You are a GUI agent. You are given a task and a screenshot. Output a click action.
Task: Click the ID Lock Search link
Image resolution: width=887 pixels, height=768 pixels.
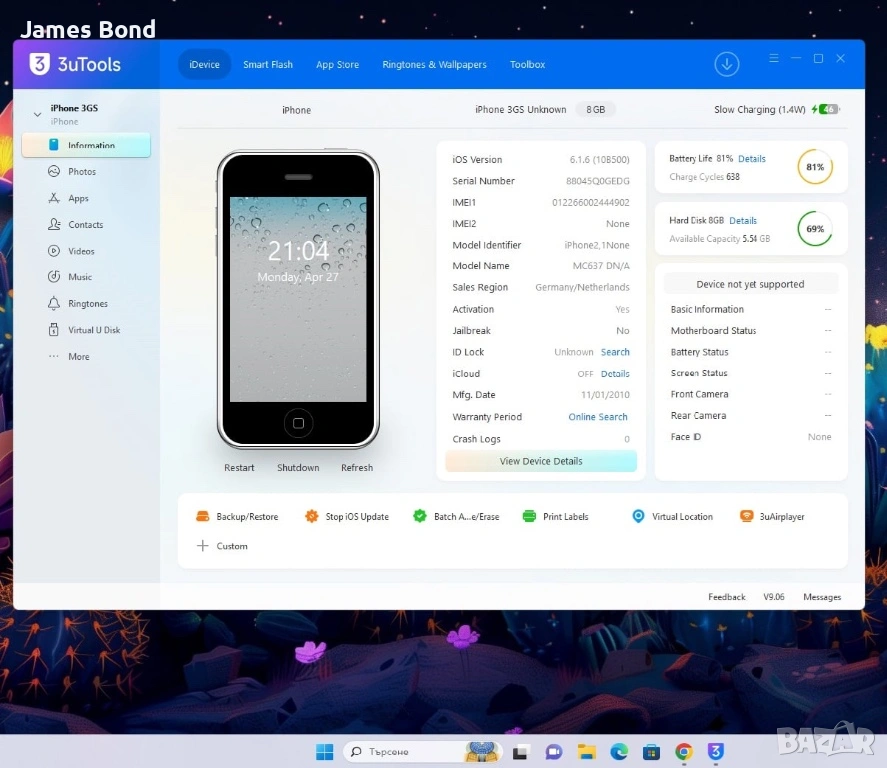[x=615, y=352]
